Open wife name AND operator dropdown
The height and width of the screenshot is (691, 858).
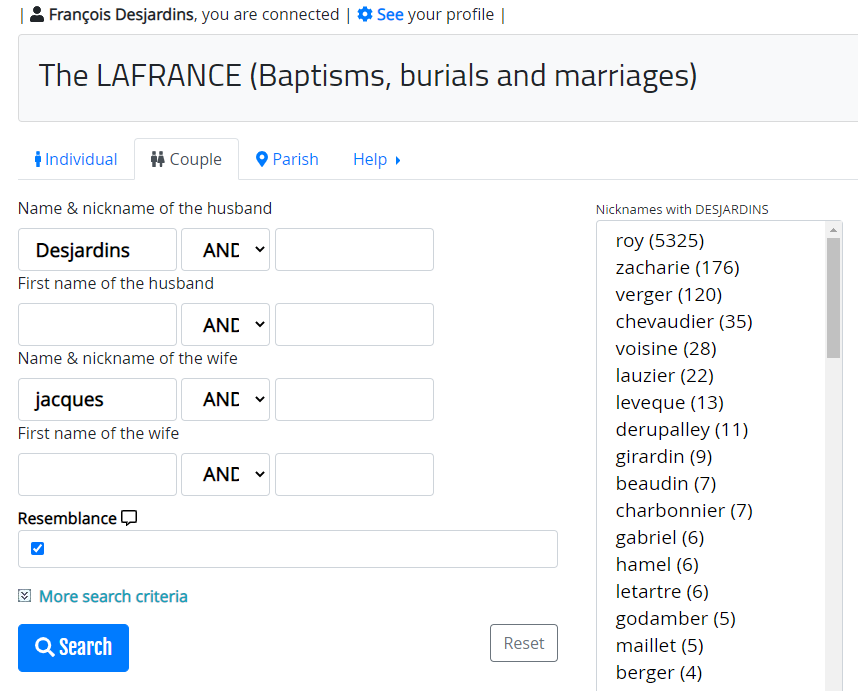[225, 399]
